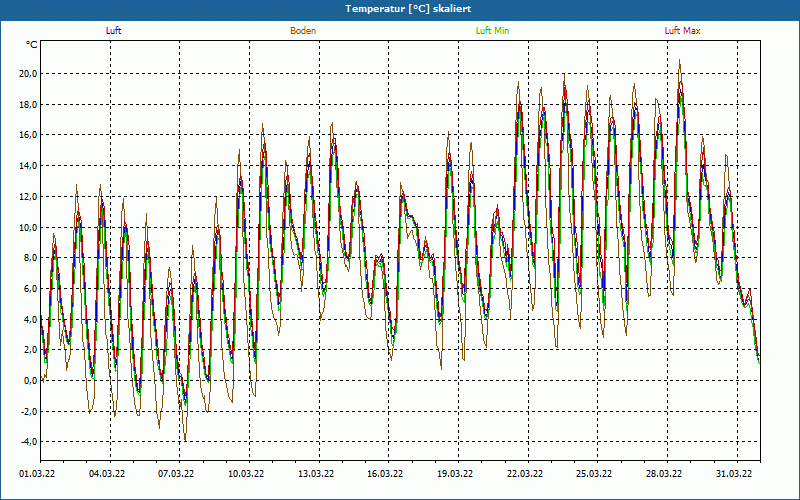
Task: Click the 18,0 y-axis value
Action: coord(29,105)
